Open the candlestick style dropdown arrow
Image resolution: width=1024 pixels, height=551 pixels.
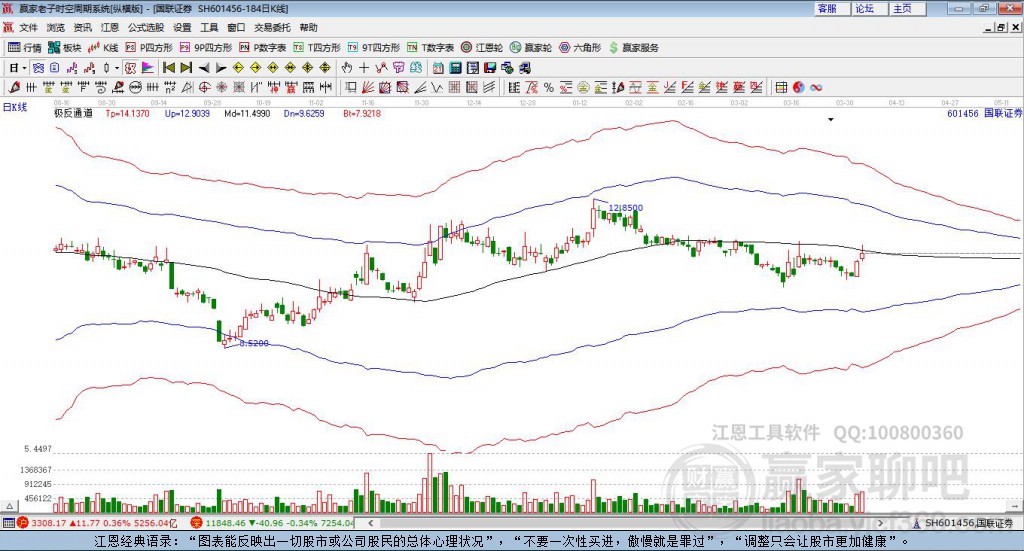117,68
